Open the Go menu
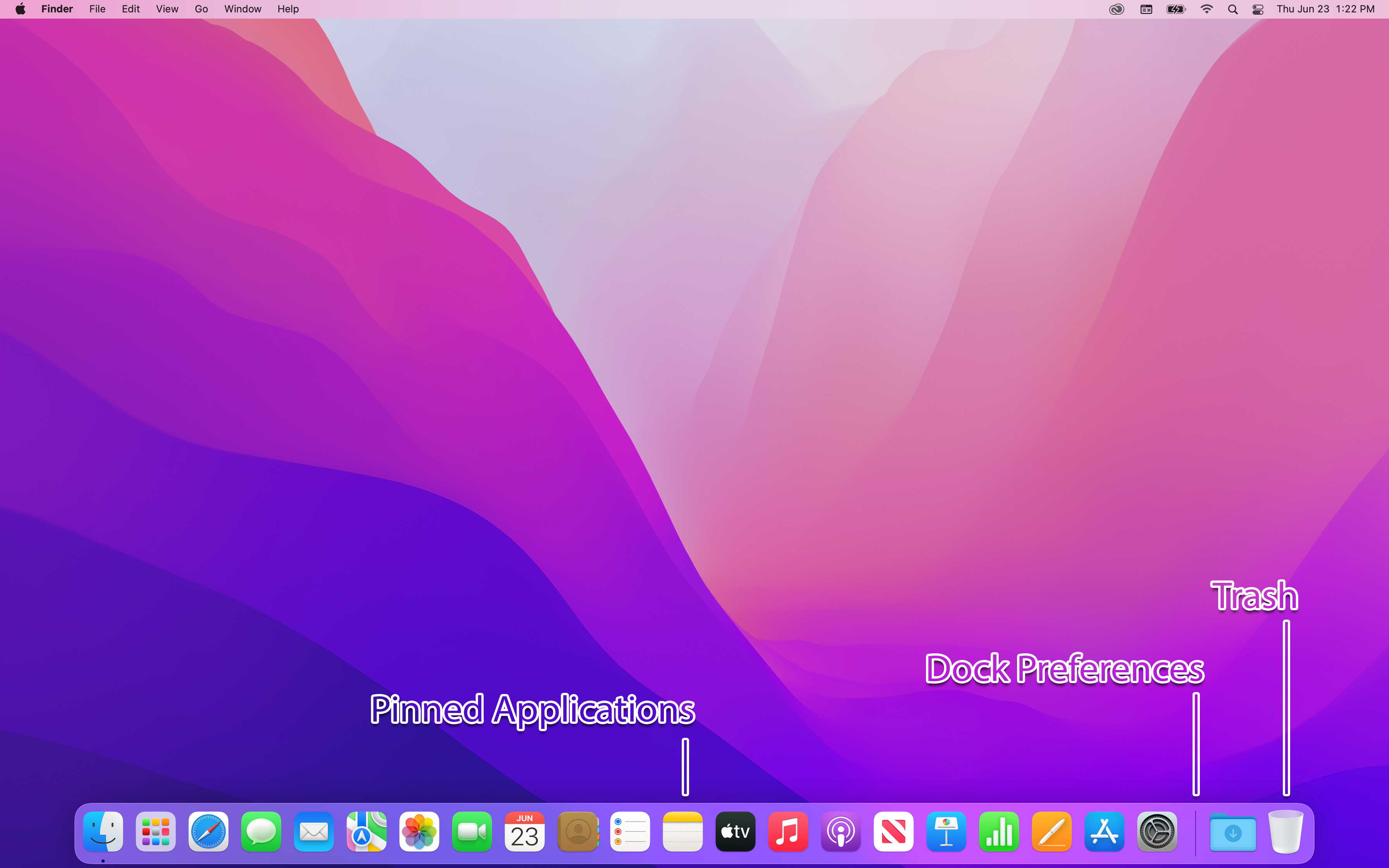 201,9
